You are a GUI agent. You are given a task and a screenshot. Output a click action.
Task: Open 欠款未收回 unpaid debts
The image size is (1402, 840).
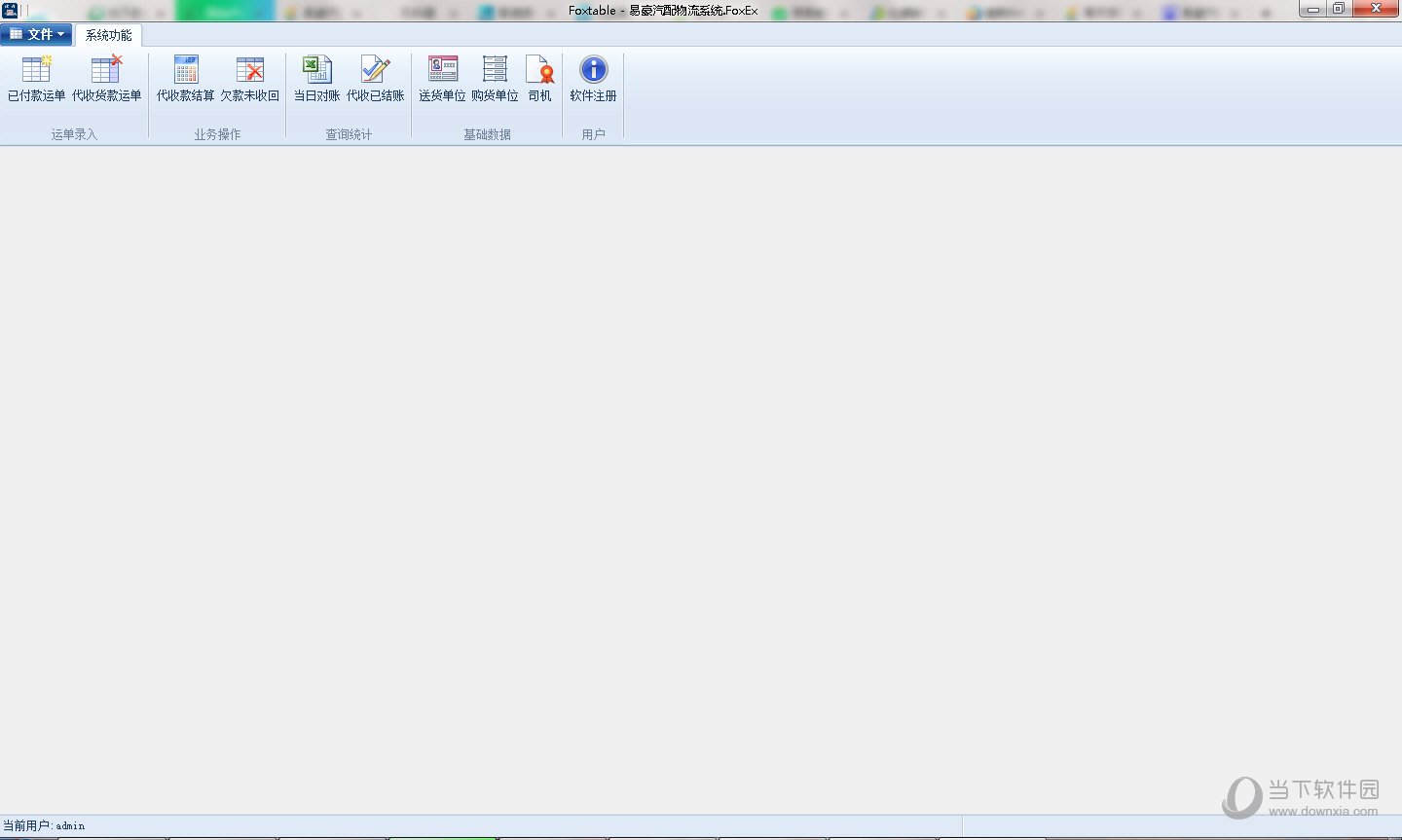pos(250,79)
